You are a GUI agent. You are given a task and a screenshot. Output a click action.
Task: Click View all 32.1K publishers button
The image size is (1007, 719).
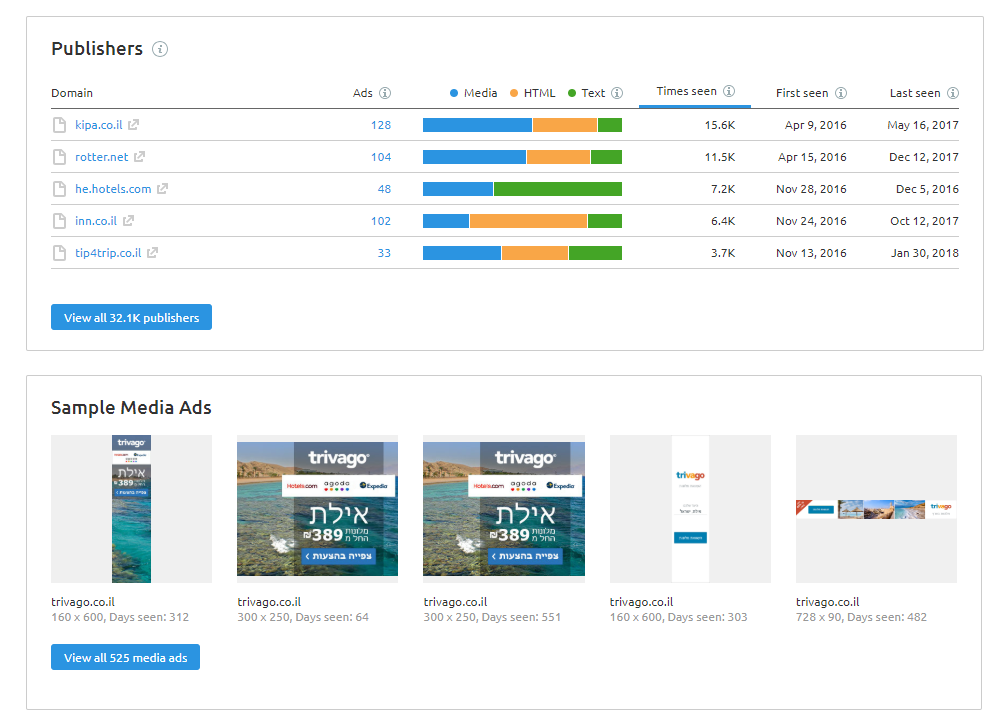(x=131, y=317)
